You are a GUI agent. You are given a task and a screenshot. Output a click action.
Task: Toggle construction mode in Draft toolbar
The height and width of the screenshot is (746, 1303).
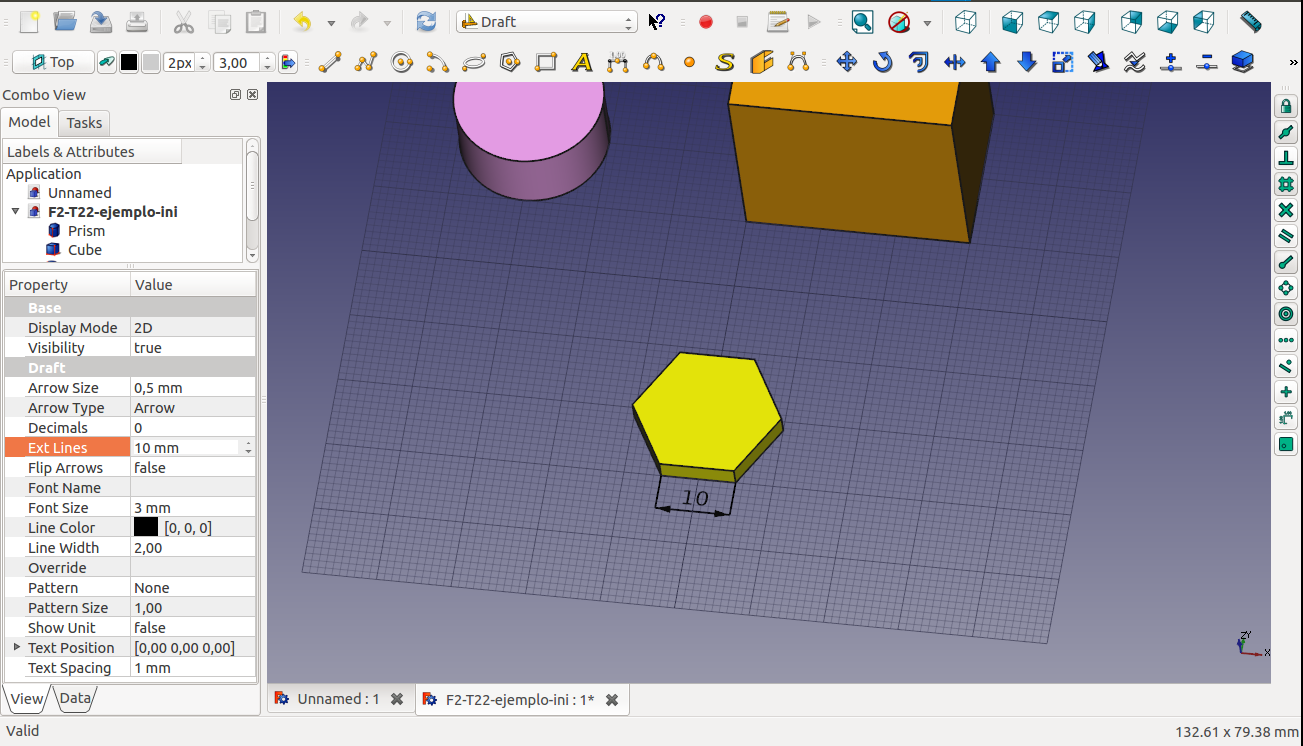point(105,63)
